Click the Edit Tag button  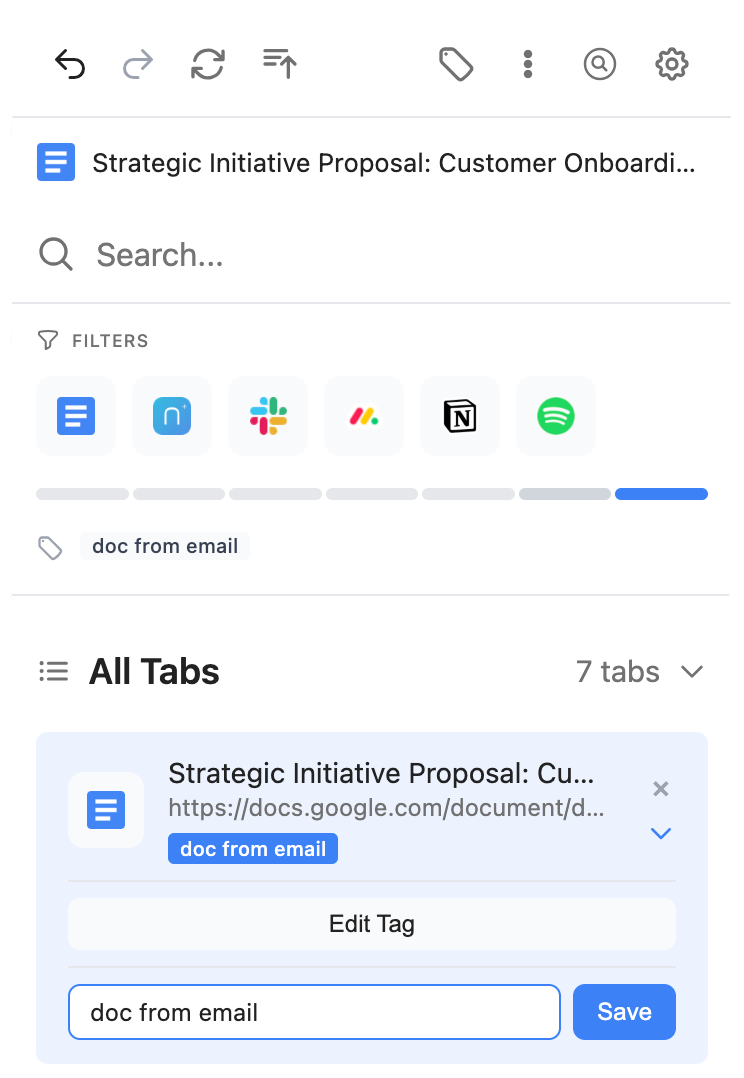pyautogui.click(x=371, y=924)
